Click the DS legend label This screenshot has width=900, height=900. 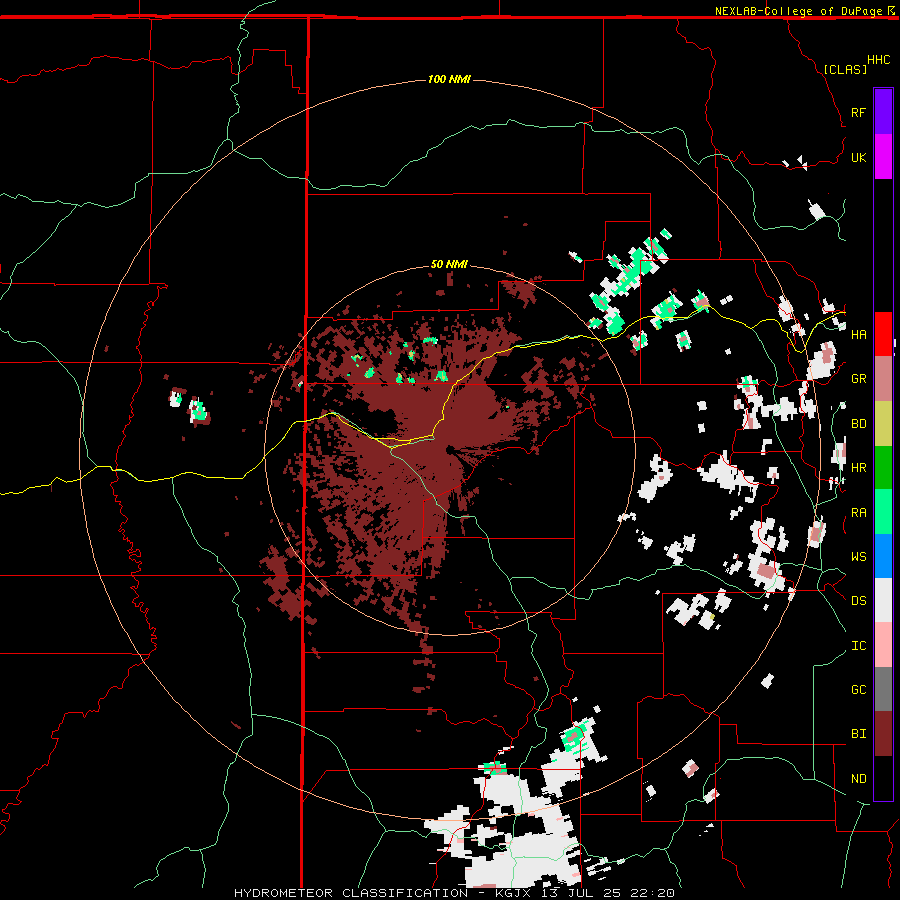(x=858, y=600)
